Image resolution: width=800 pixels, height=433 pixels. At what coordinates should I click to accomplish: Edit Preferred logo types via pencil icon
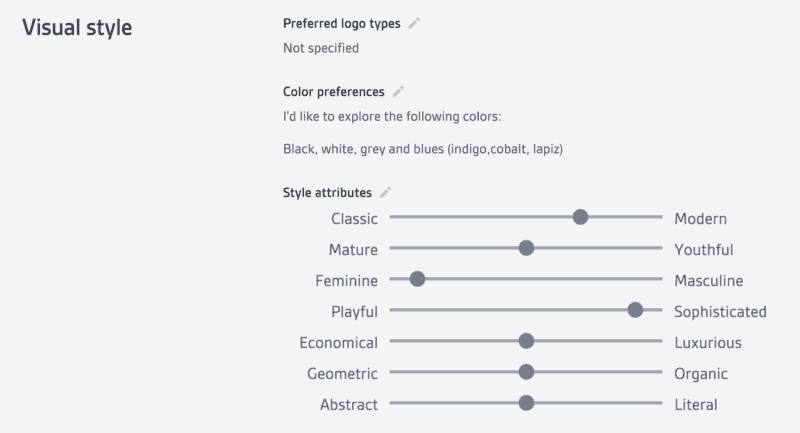414,23
